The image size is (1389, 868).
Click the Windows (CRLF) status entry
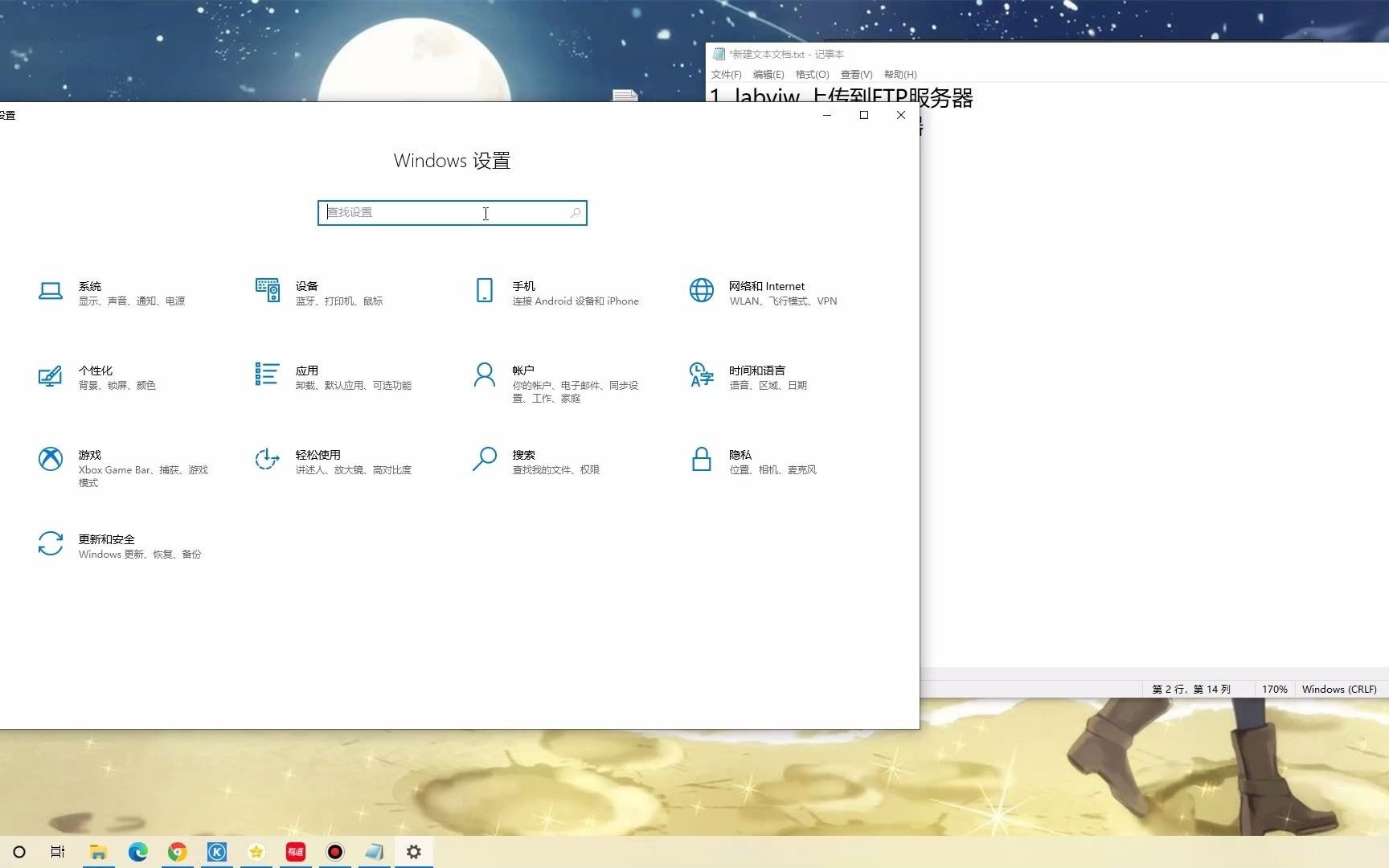click(x=1339, y=690)
